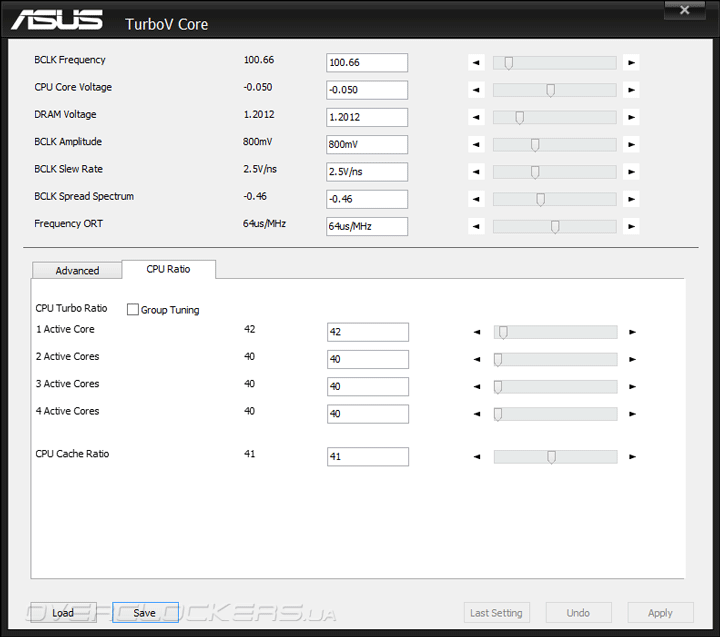Click the BCLK Slew Rate slider thumb

pyautogui.click(x=535, y=172)
